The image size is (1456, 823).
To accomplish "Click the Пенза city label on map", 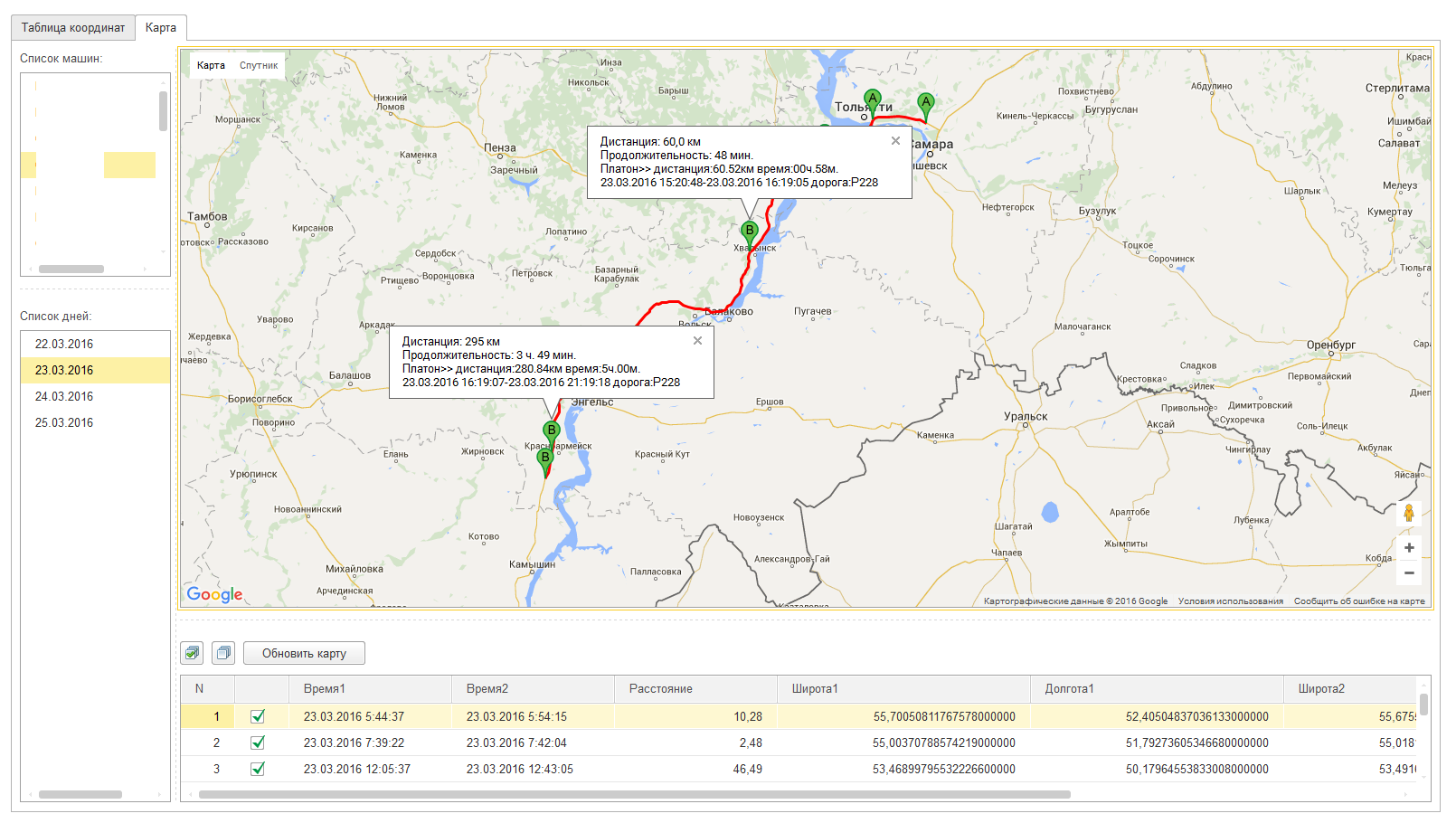I will [499, 148].
